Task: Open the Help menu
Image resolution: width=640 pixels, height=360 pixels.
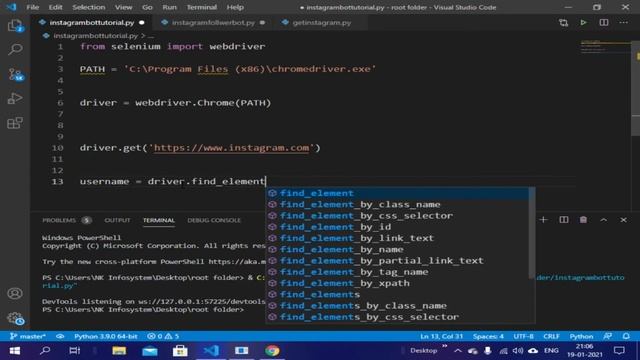Action: (235, 7)
